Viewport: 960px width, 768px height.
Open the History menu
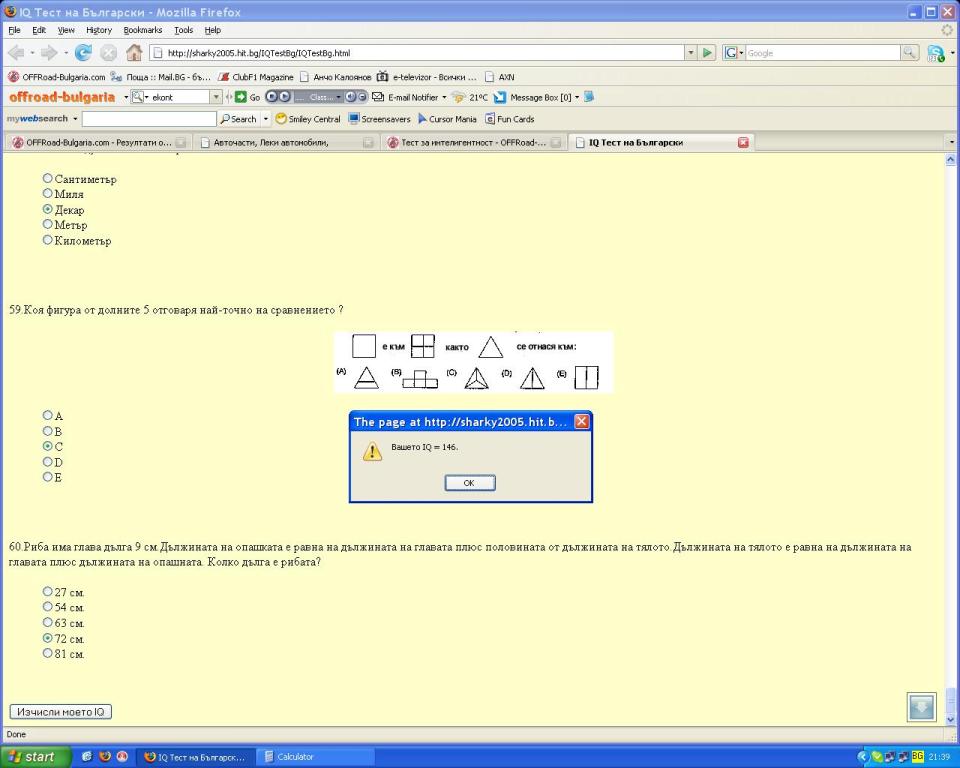point(99,30)
